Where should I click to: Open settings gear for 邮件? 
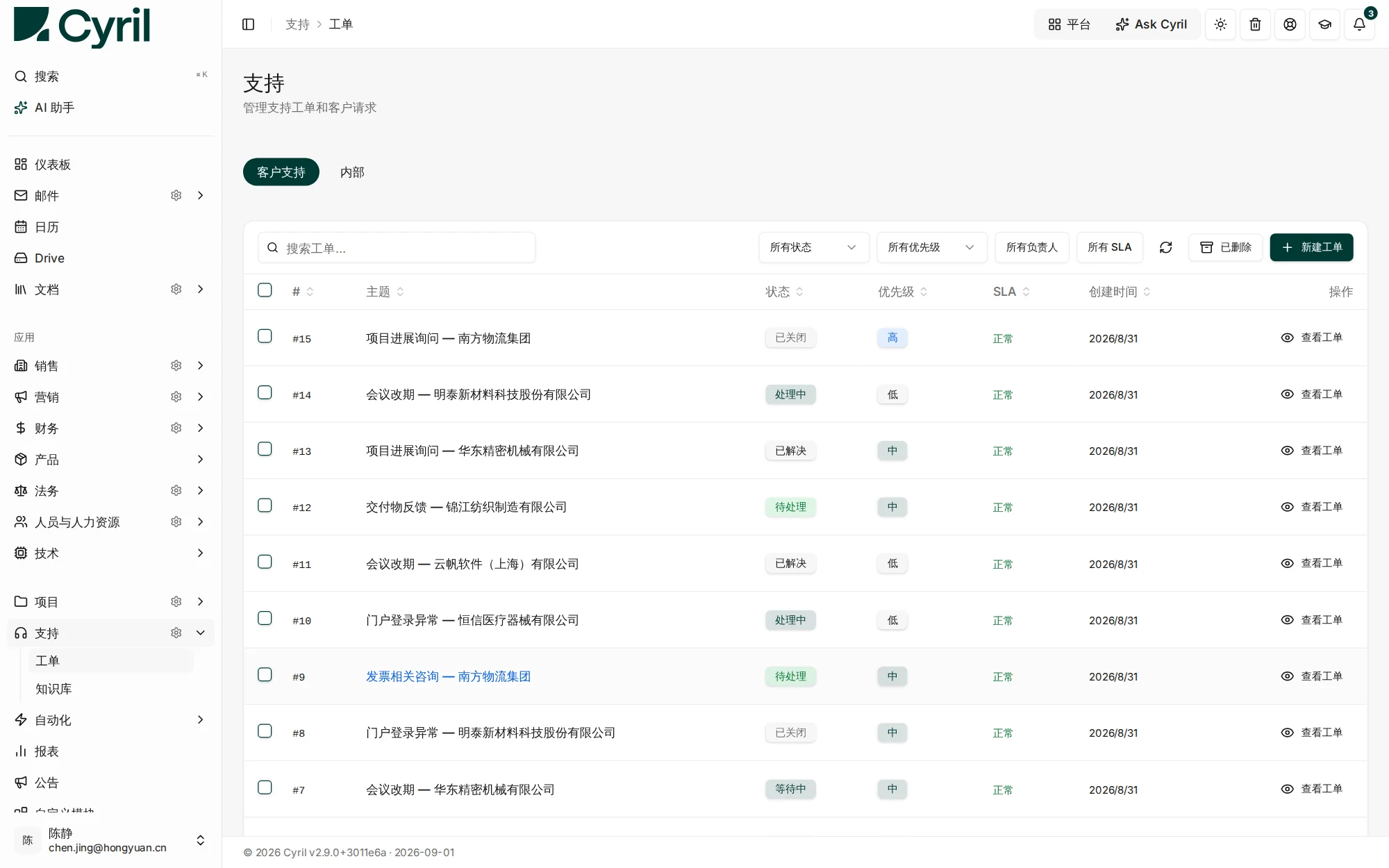[x=176, y=196]
